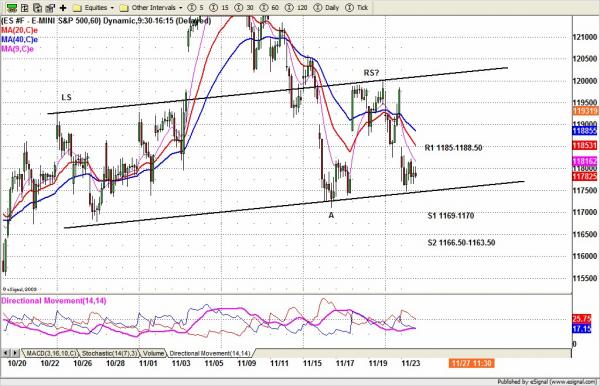Switch chart to 15 minute interval
Image resolution: width=600 pixels, height=386 pixels.
click(x=219, y=7)
